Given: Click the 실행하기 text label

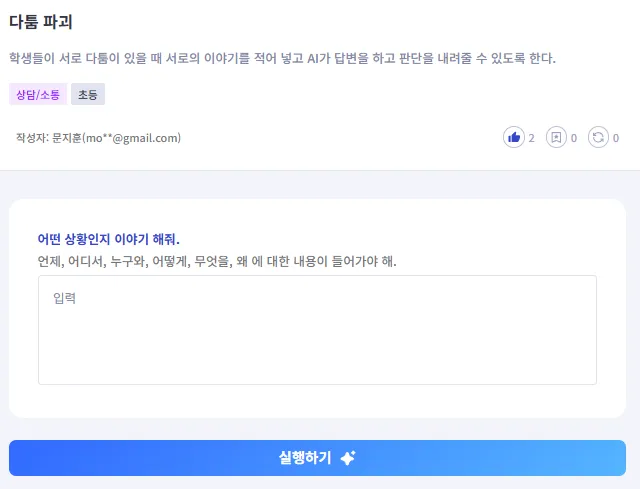Looking at the screenshot, I should pos(305,458).
